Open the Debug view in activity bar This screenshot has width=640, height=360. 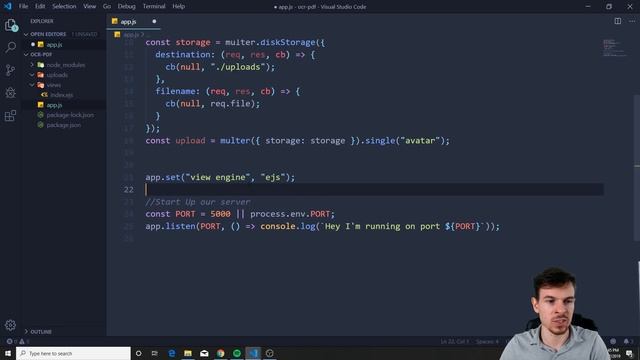tap(11, 93)
